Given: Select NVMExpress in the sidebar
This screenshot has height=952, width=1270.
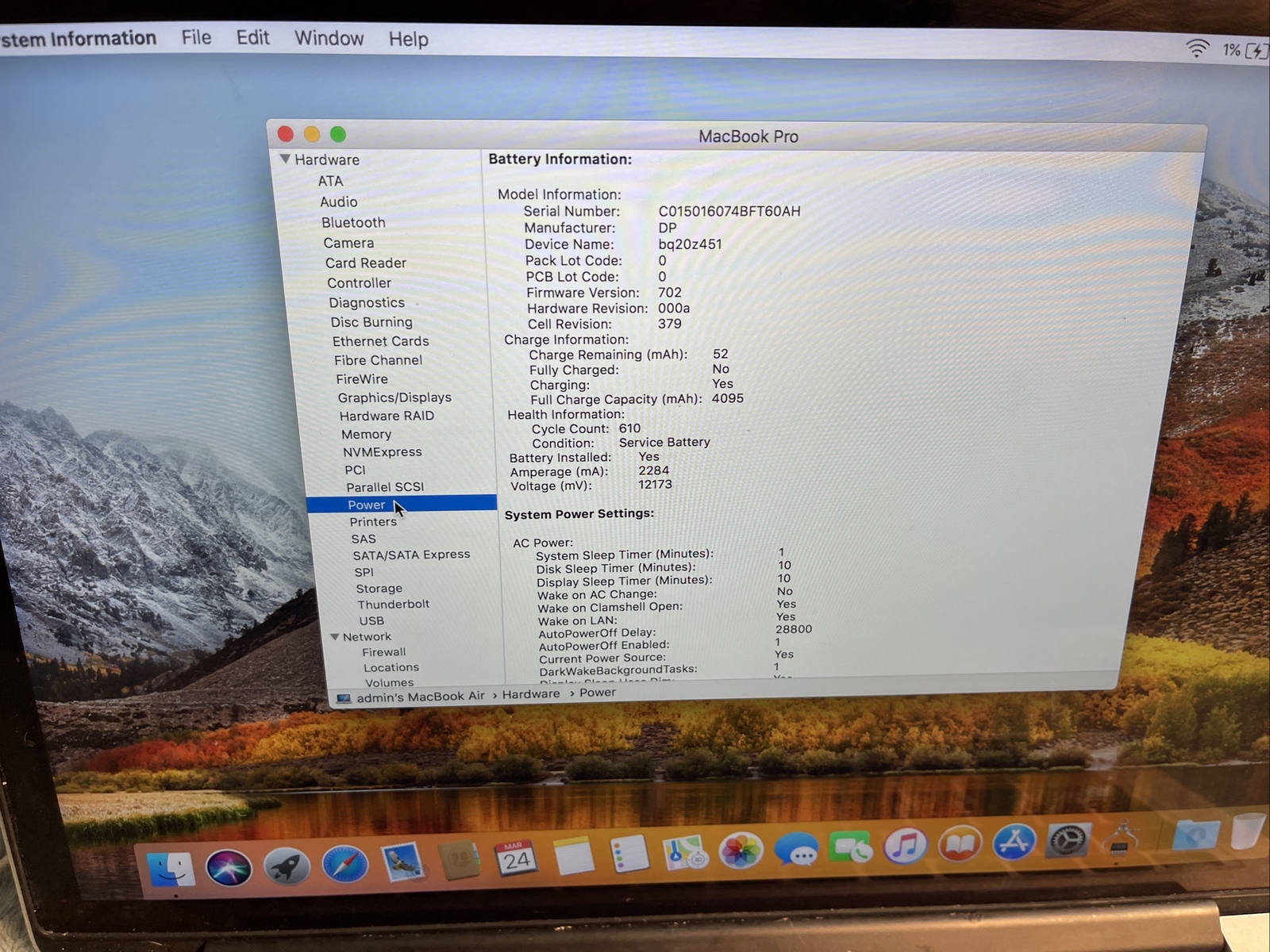Looking at the screenshot, I should (x=382, y=451).
